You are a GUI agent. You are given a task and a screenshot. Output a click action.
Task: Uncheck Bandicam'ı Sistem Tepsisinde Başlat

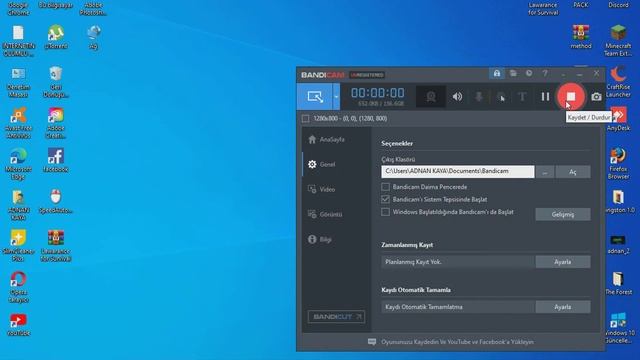click(385, 200)
